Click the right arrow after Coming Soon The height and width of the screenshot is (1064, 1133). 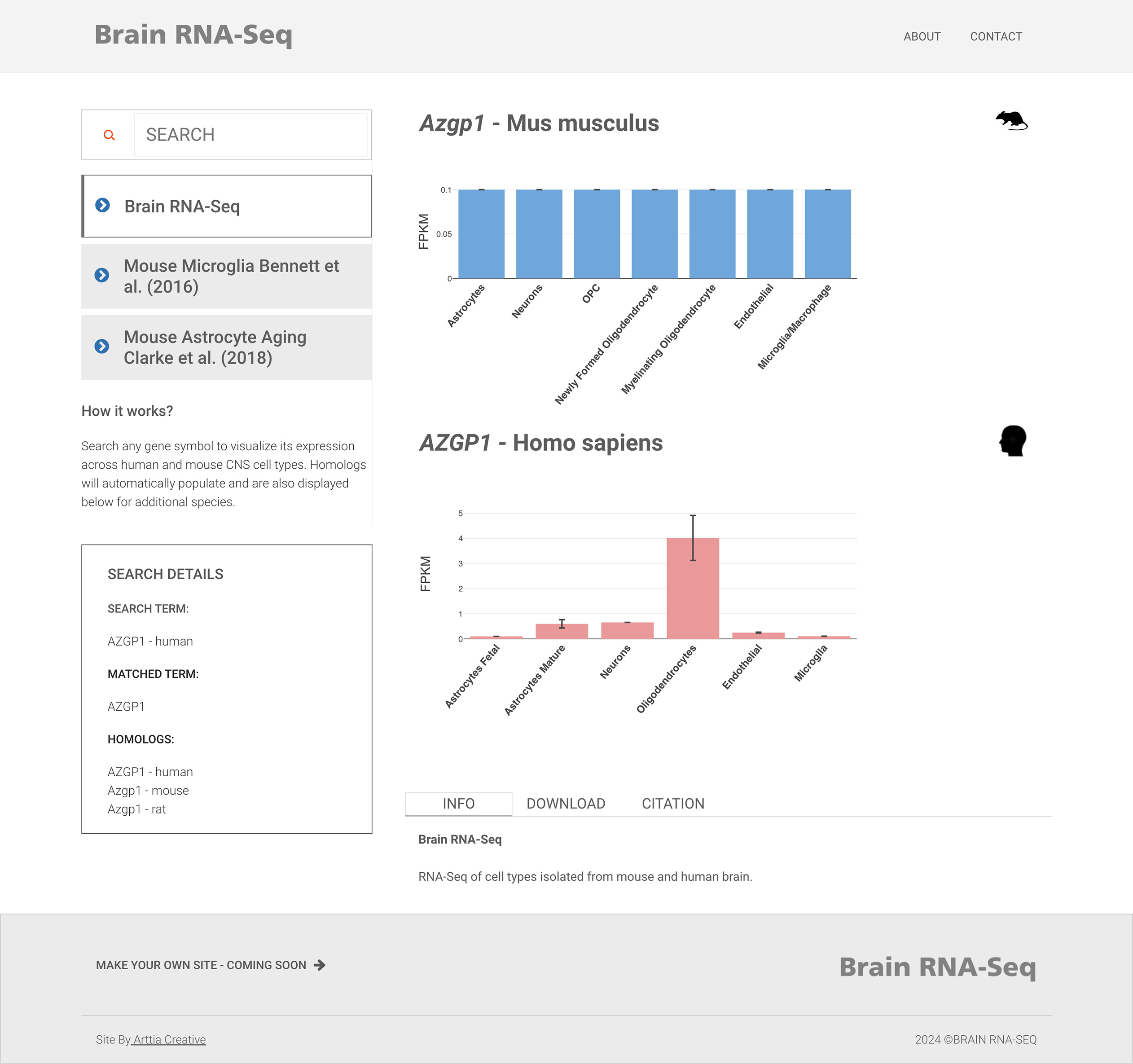pos(320,965)
